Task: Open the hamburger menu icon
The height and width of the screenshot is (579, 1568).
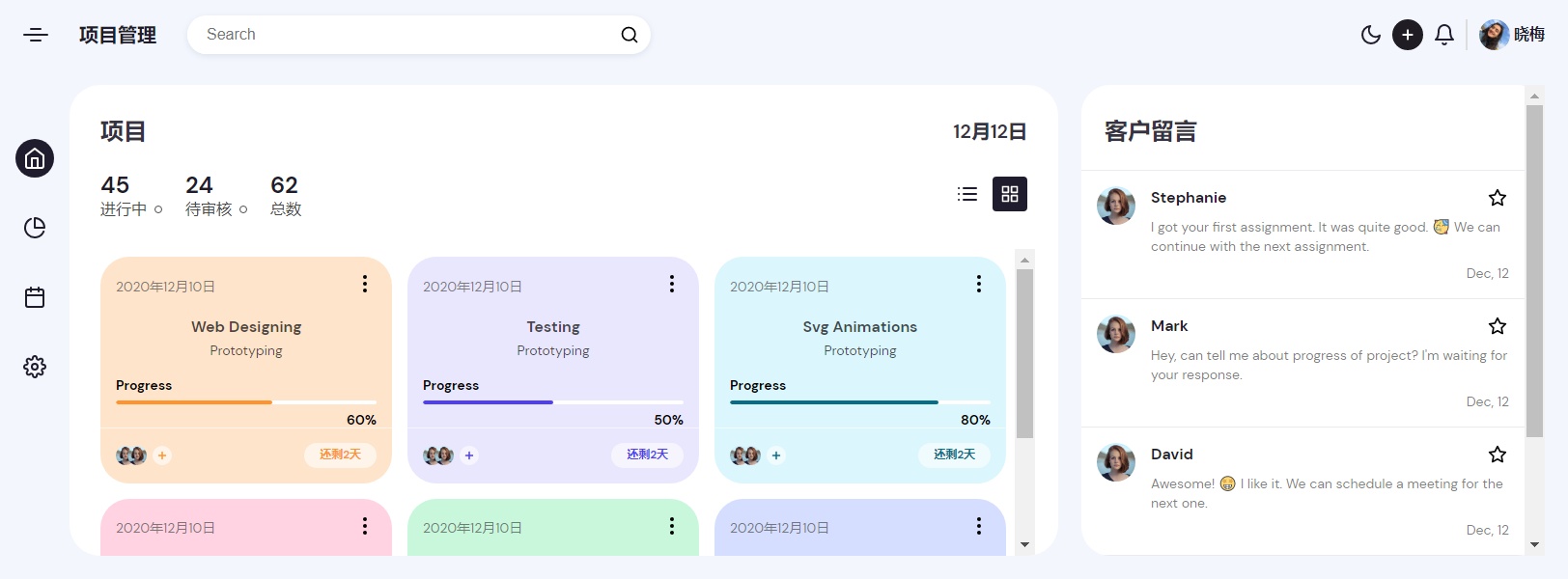Action: (36, 35)
